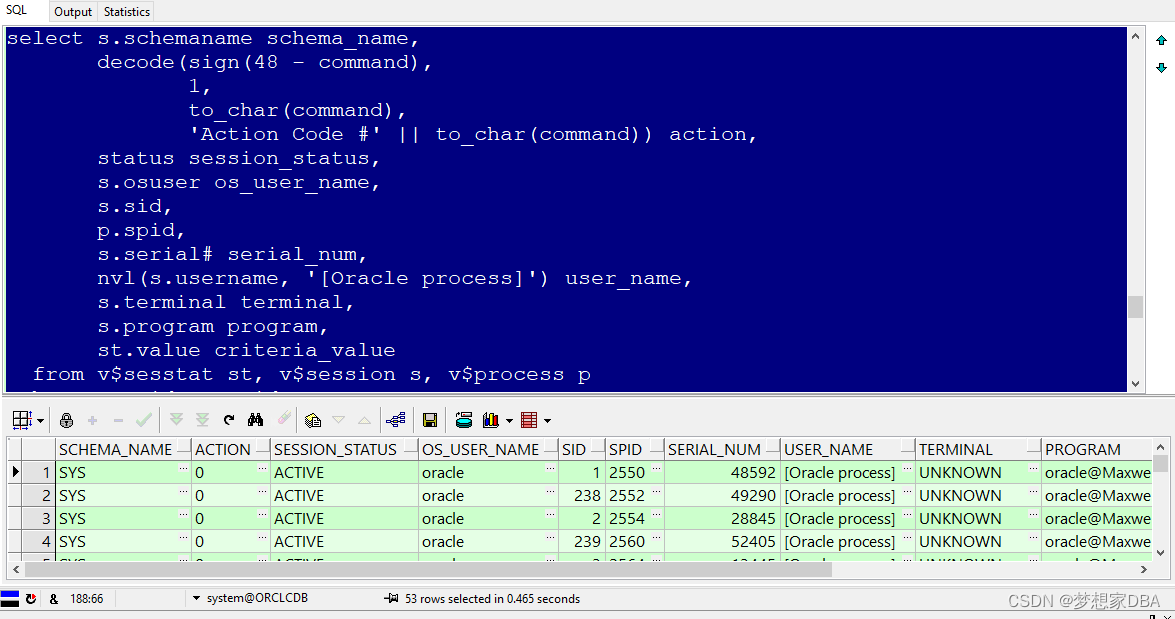Click results grid scroll right arrow
The height and width of the screenshot is (619, 1175).
(1144, 570)
